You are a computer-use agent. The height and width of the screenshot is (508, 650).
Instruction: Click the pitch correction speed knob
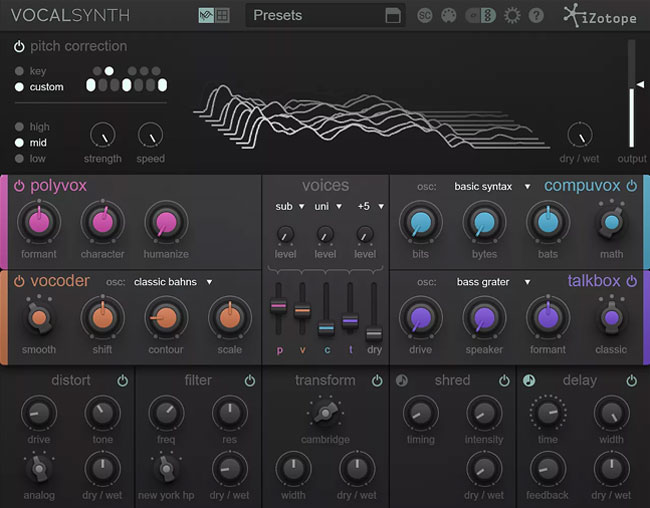[150, 135]
